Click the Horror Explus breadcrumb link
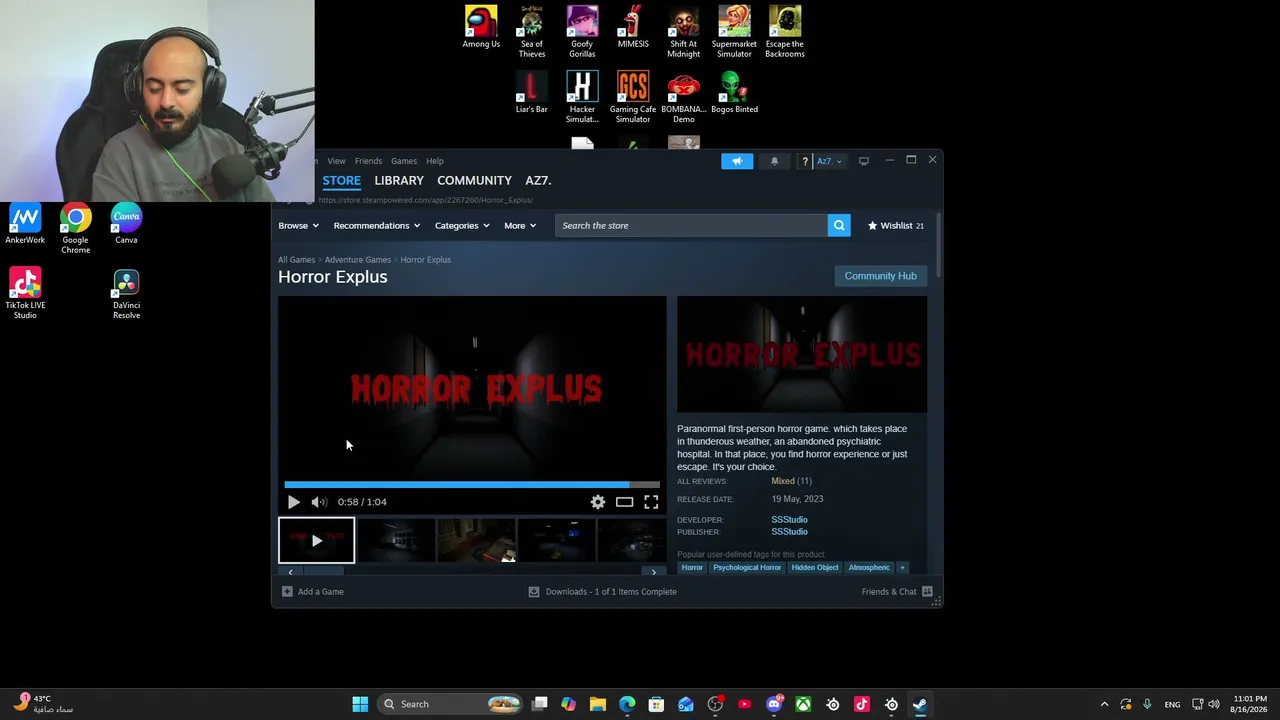The width and height of the screenshot is (1280, 720). (x=425, y=260)
